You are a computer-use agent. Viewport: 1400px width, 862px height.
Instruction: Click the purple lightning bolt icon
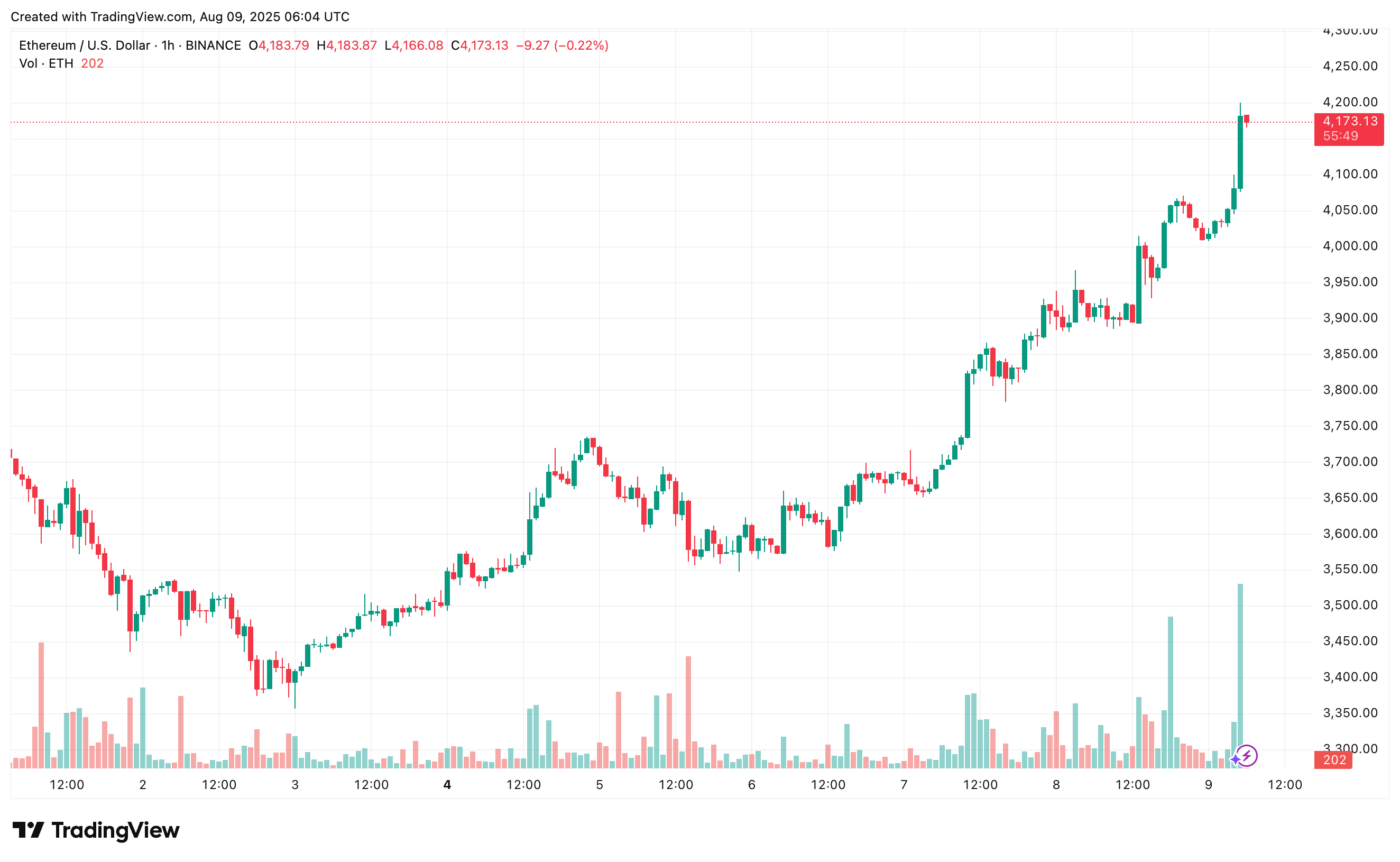click(1246, 757)
